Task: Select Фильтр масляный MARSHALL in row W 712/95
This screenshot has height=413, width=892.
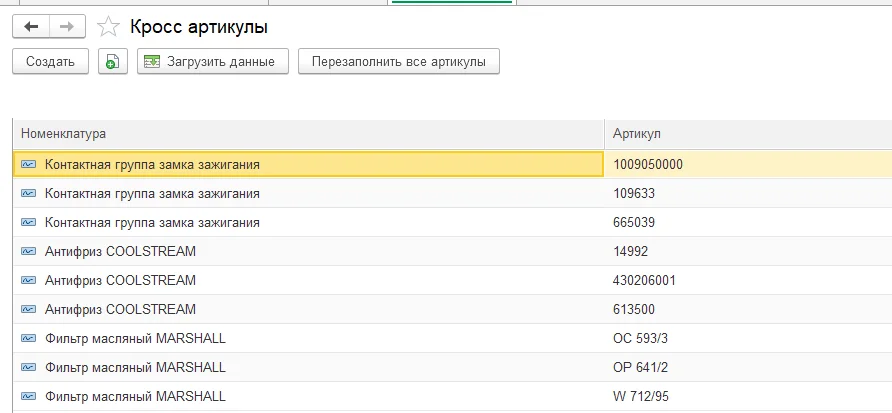Action: coord(135,397)
